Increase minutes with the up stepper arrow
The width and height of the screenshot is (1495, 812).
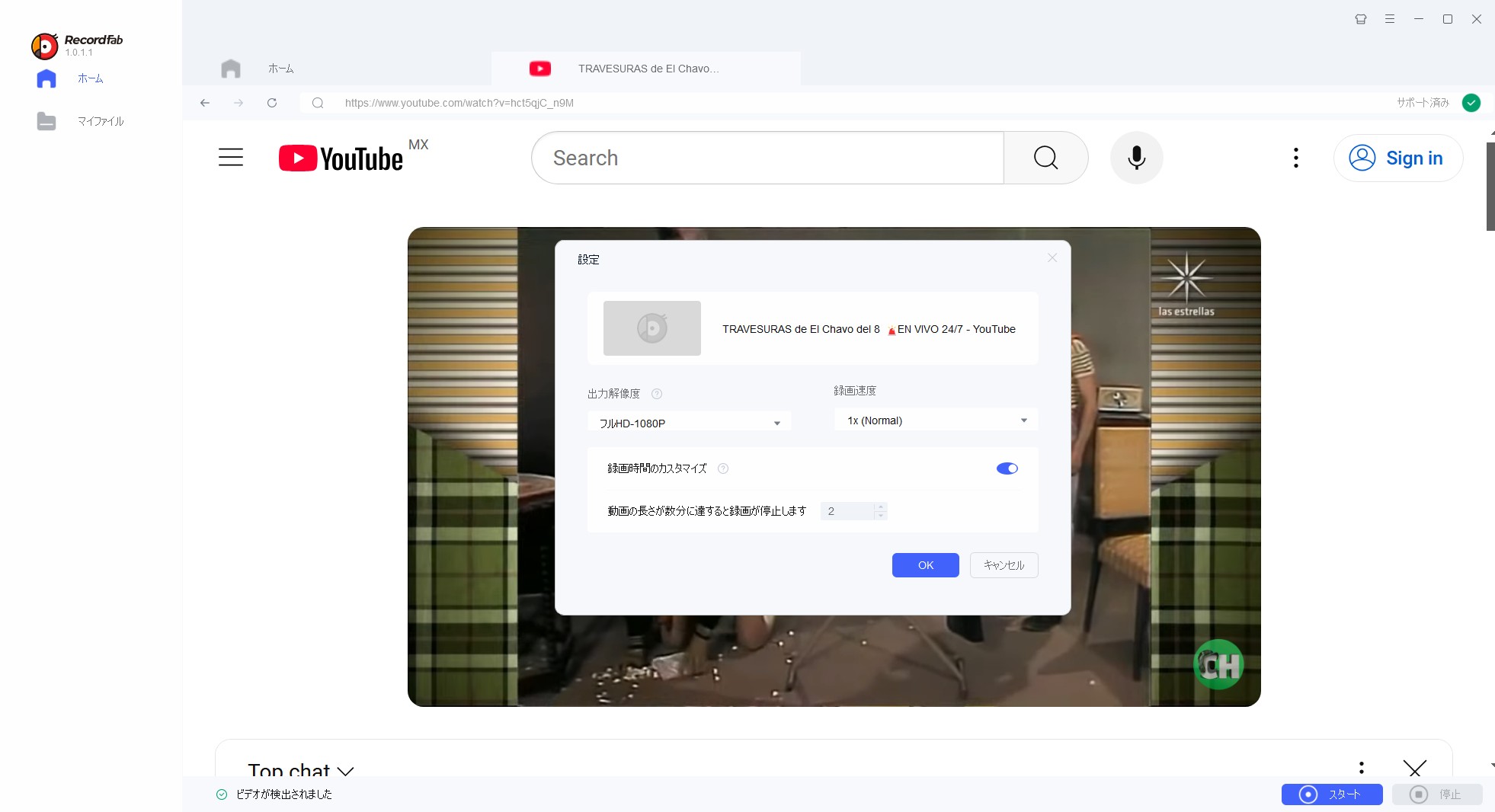point(881,507)
